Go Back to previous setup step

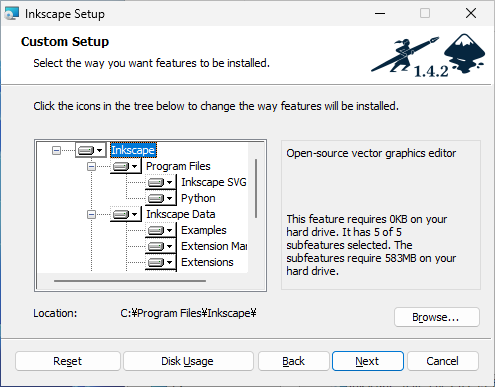coord(294,361)
